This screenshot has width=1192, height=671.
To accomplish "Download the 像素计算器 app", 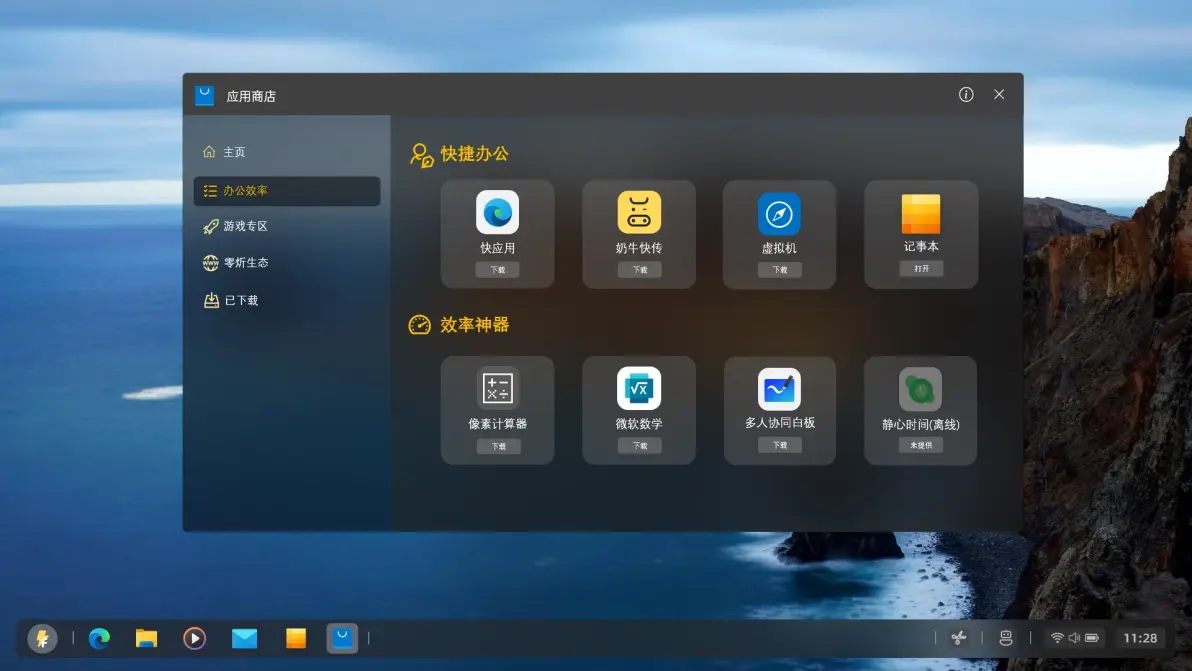I will (499, 446).
